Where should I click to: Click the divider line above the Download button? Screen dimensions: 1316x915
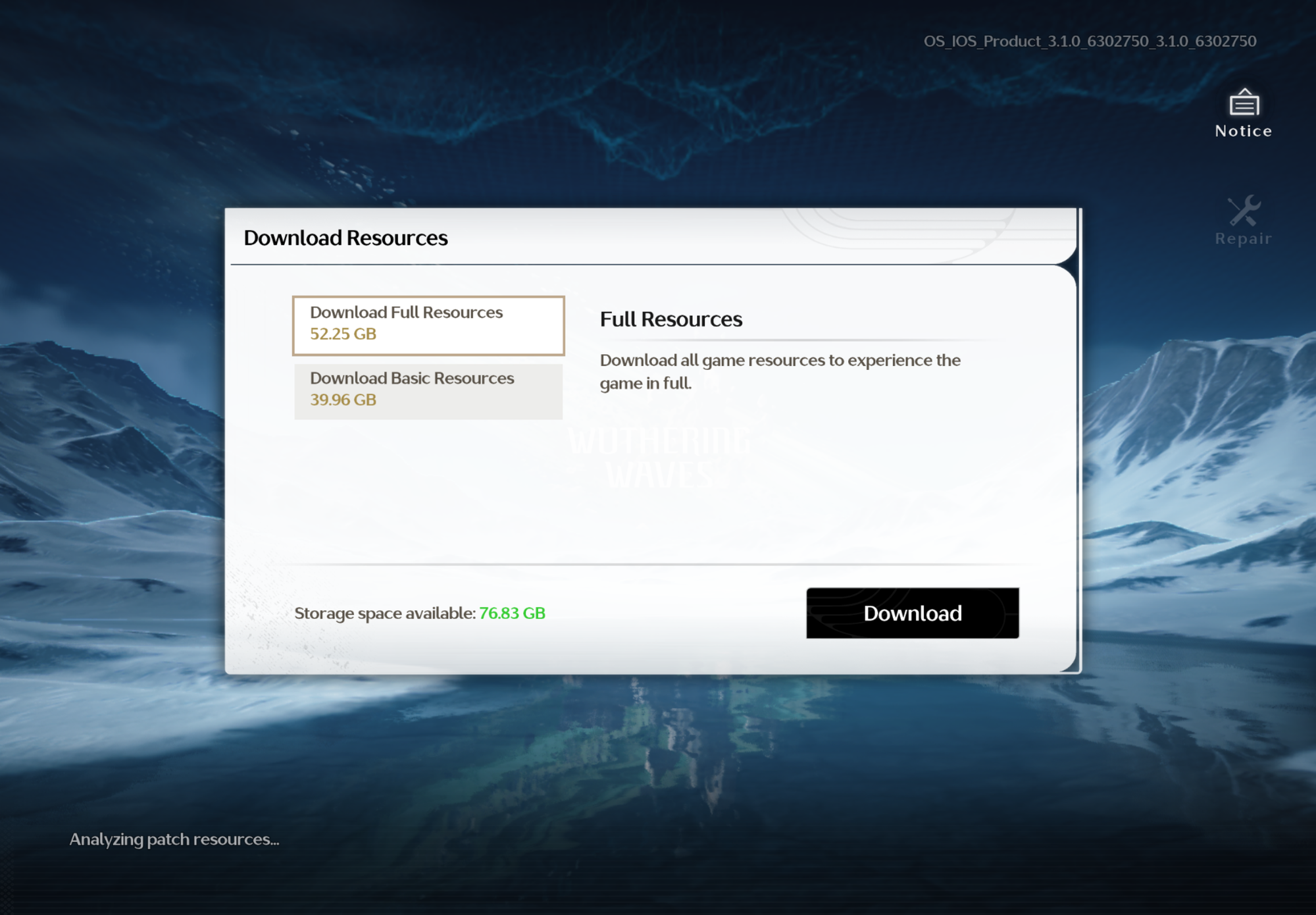(x=658, y=564)
